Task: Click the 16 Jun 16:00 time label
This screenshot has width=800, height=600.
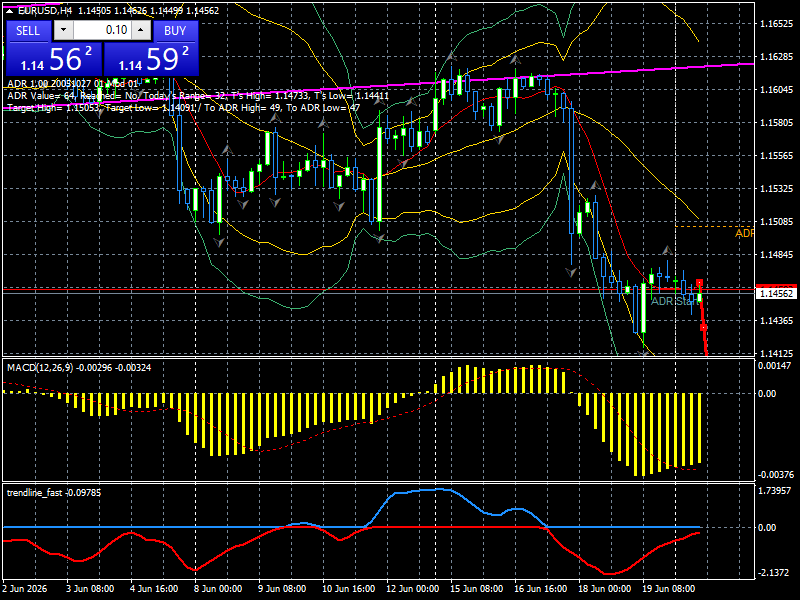Action: click(x=540, y=588)
